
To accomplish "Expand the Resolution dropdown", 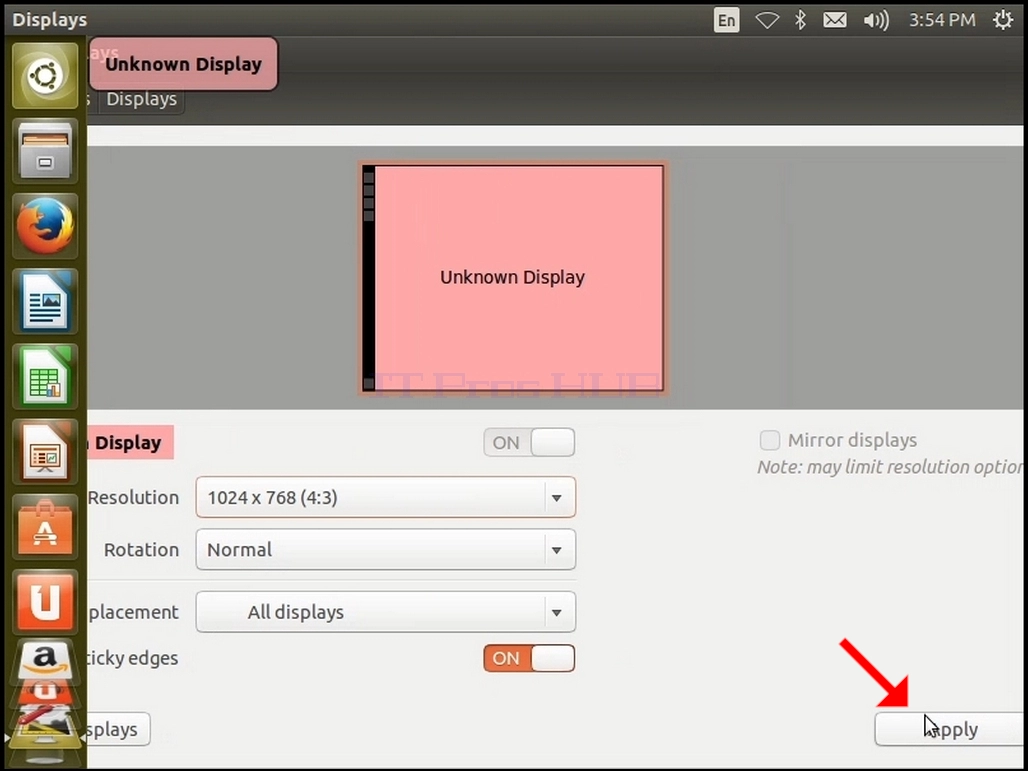I will point(386,498).
